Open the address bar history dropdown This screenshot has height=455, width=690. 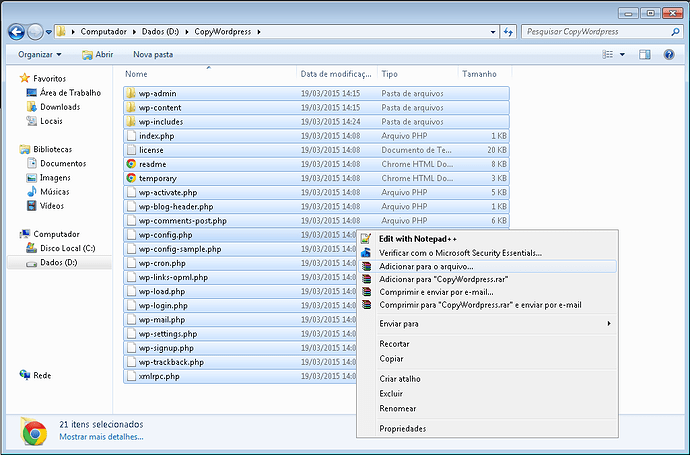point(493,32)
